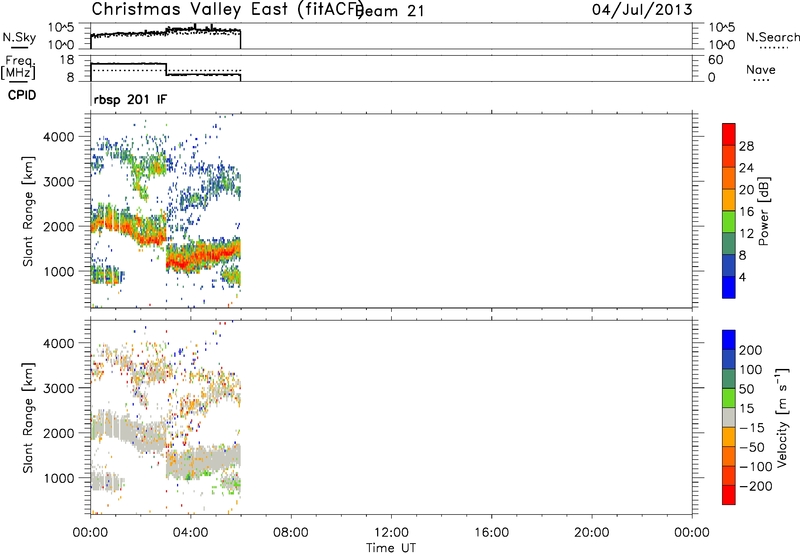Click the '16:00' time axis label
The width and height of the screenshot is (800, 554).
pyautogui.click(x=491, y=533)
